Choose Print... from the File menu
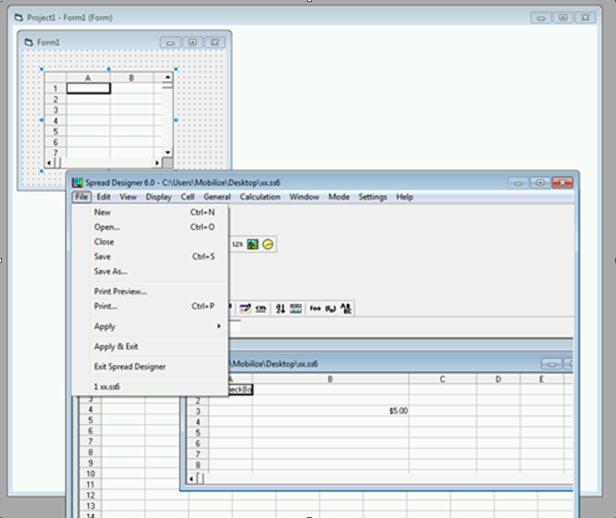616x518 pixels. pos(150,306)
